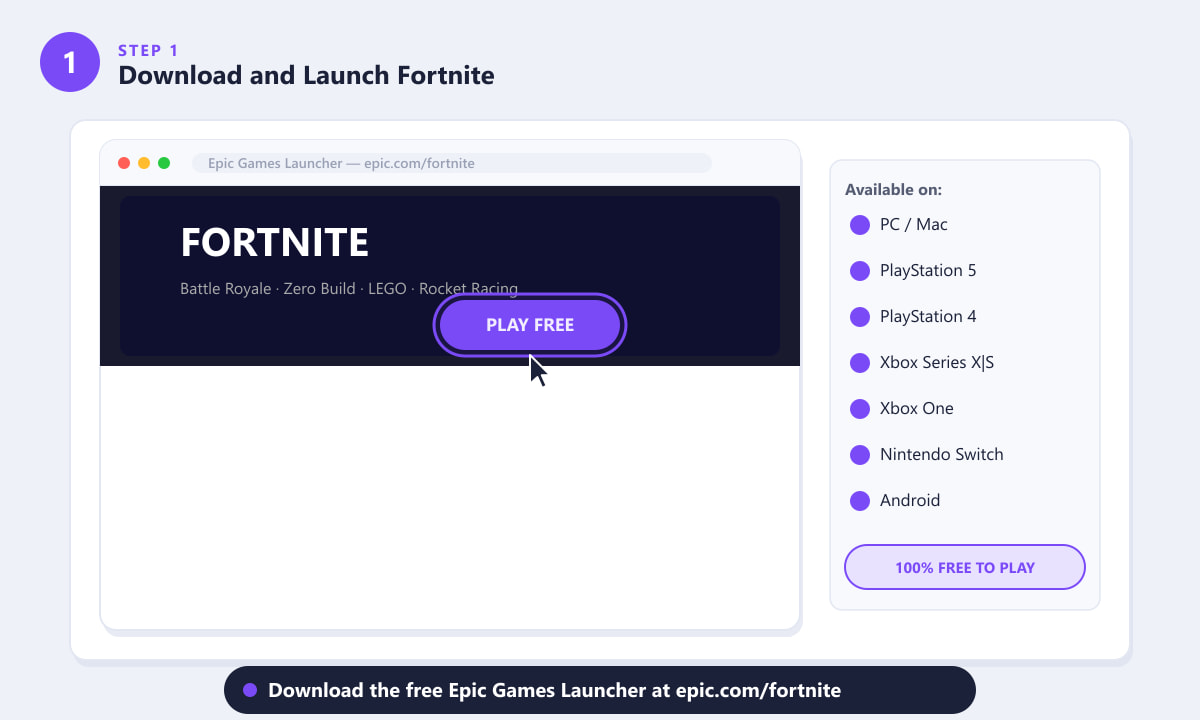Click the purple bullet beside Xbox Series X|S
1200x720 pixels.
coord(860,363)
